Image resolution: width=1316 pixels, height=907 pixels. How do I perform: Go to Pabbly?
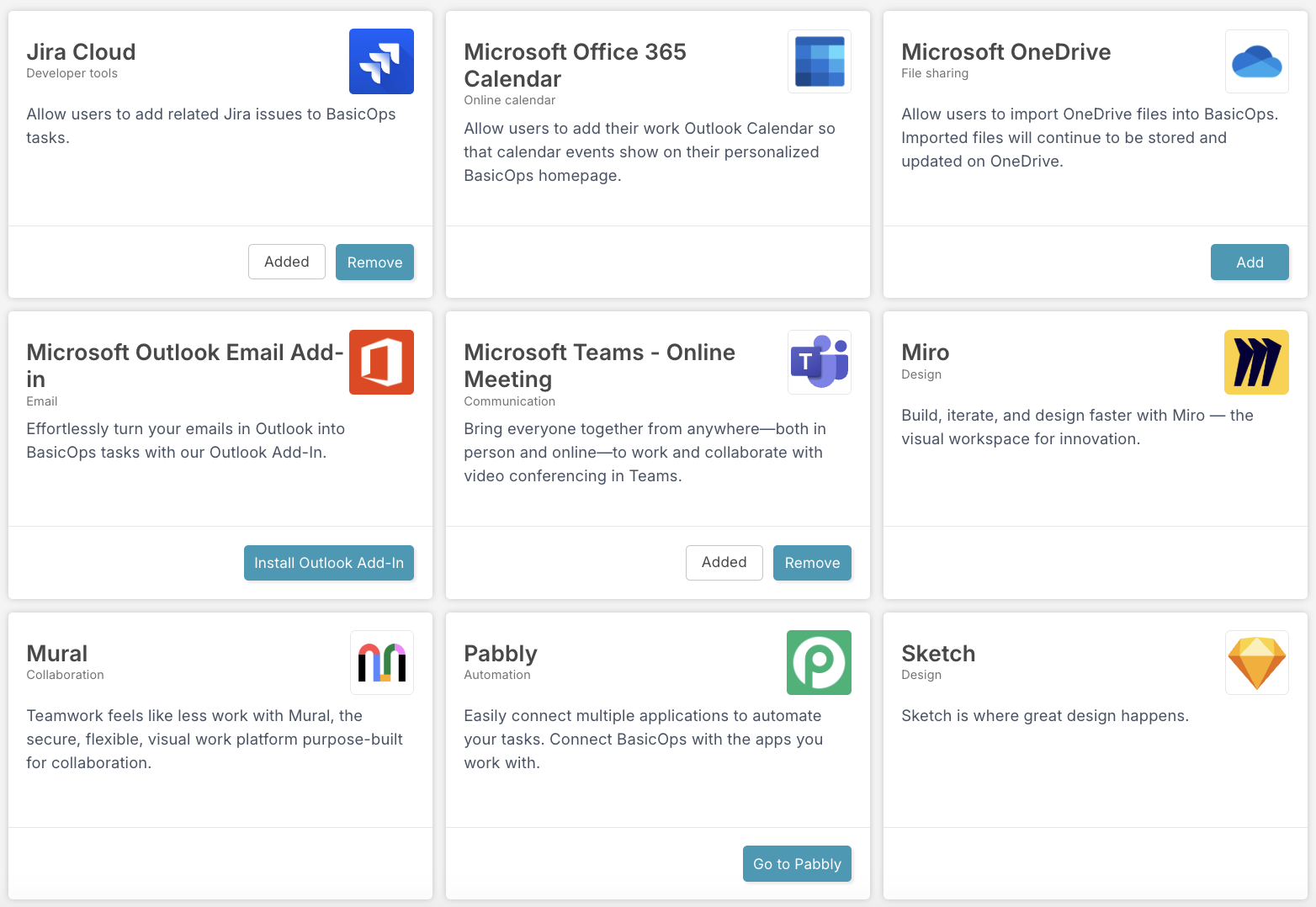point(797,863)
